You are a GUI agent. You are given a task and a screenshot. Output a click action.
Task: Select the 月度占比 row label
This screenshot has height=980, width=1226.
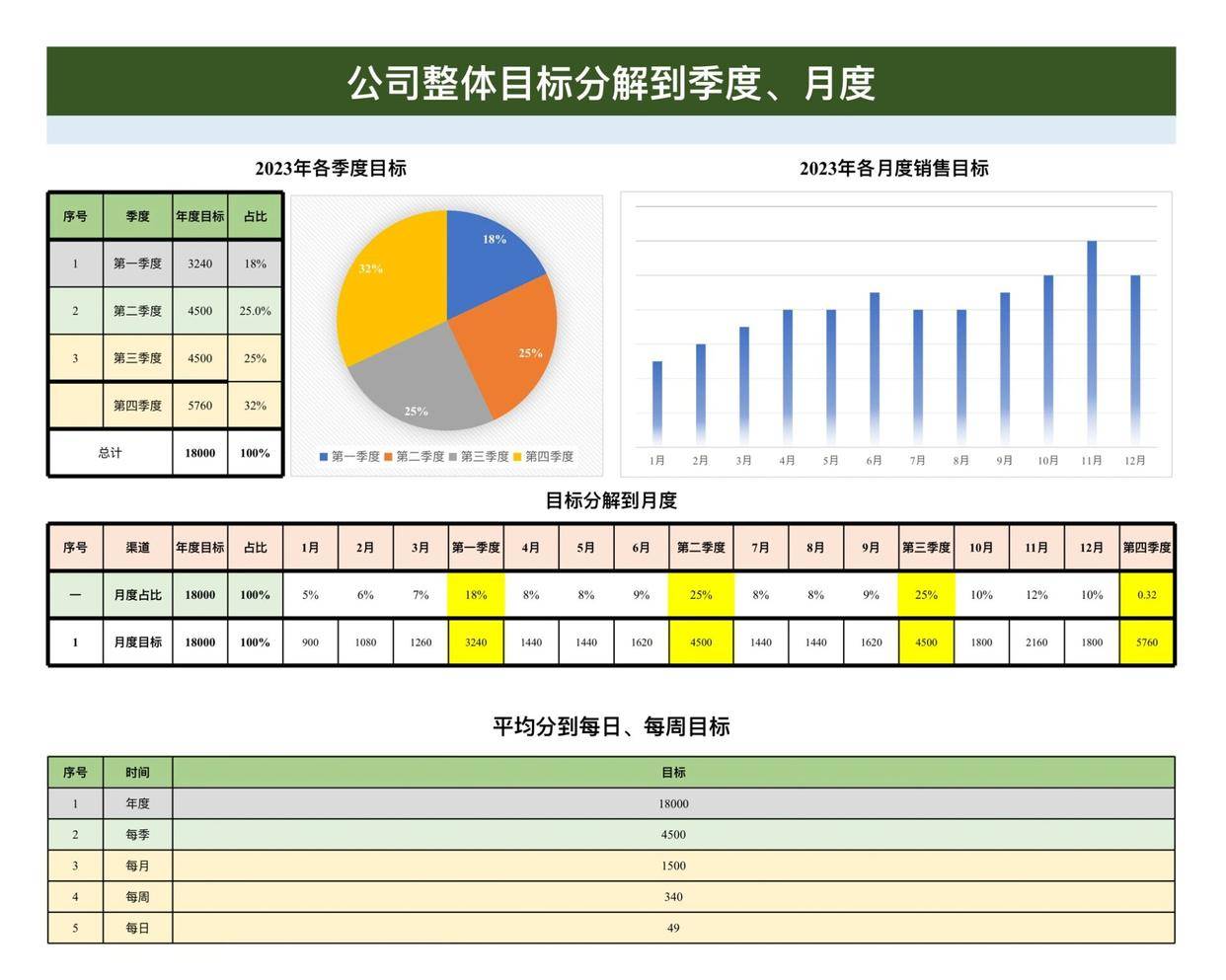point(137,595)
